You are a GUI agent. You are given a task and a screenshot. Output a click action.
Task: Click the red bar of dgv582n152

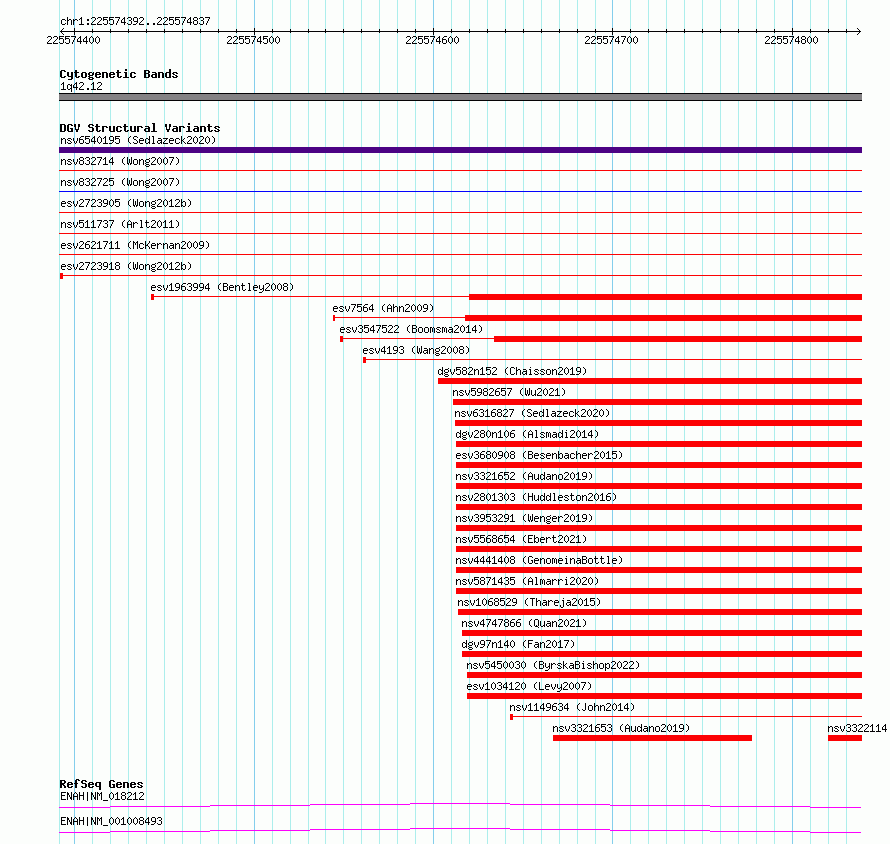coord(650,381)
